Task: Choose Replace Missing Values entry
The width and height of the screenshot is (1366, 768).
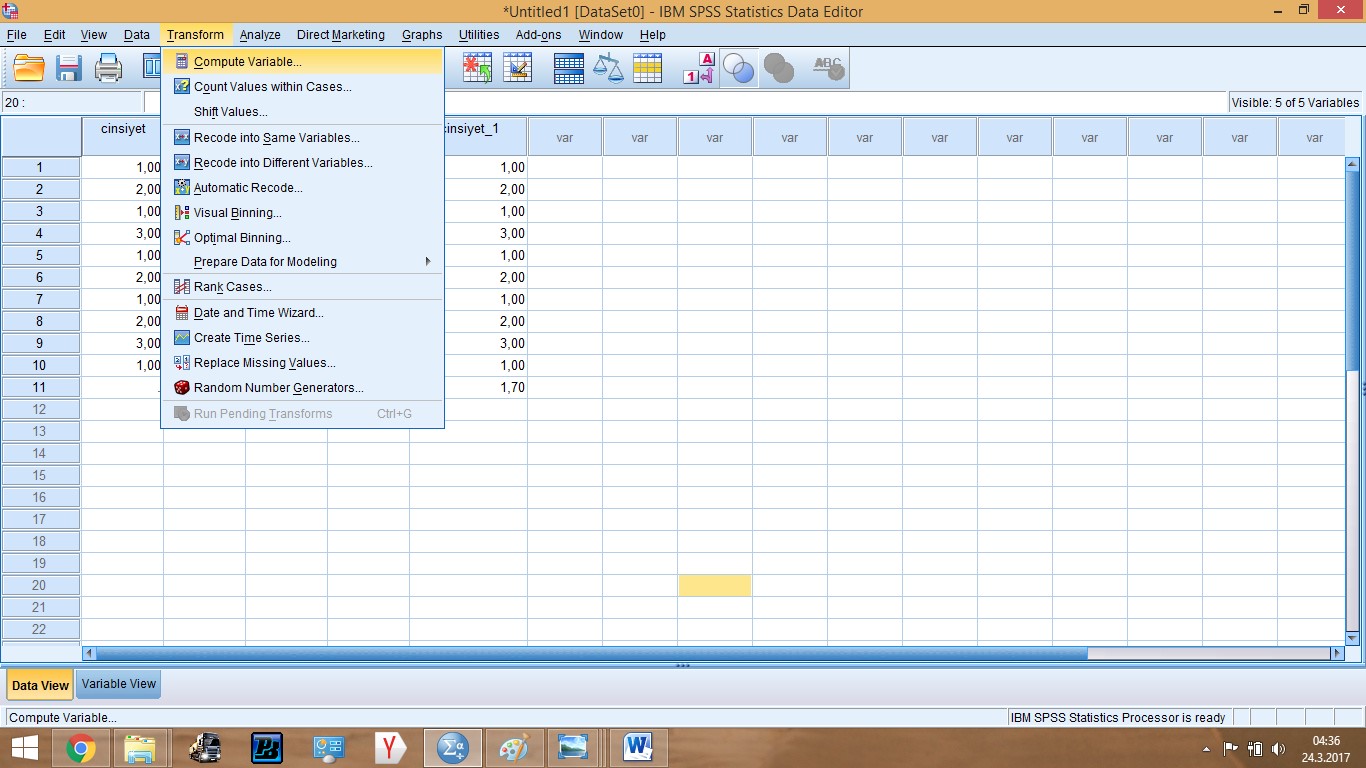Action: pyautogui.click(x=302, y=363)
